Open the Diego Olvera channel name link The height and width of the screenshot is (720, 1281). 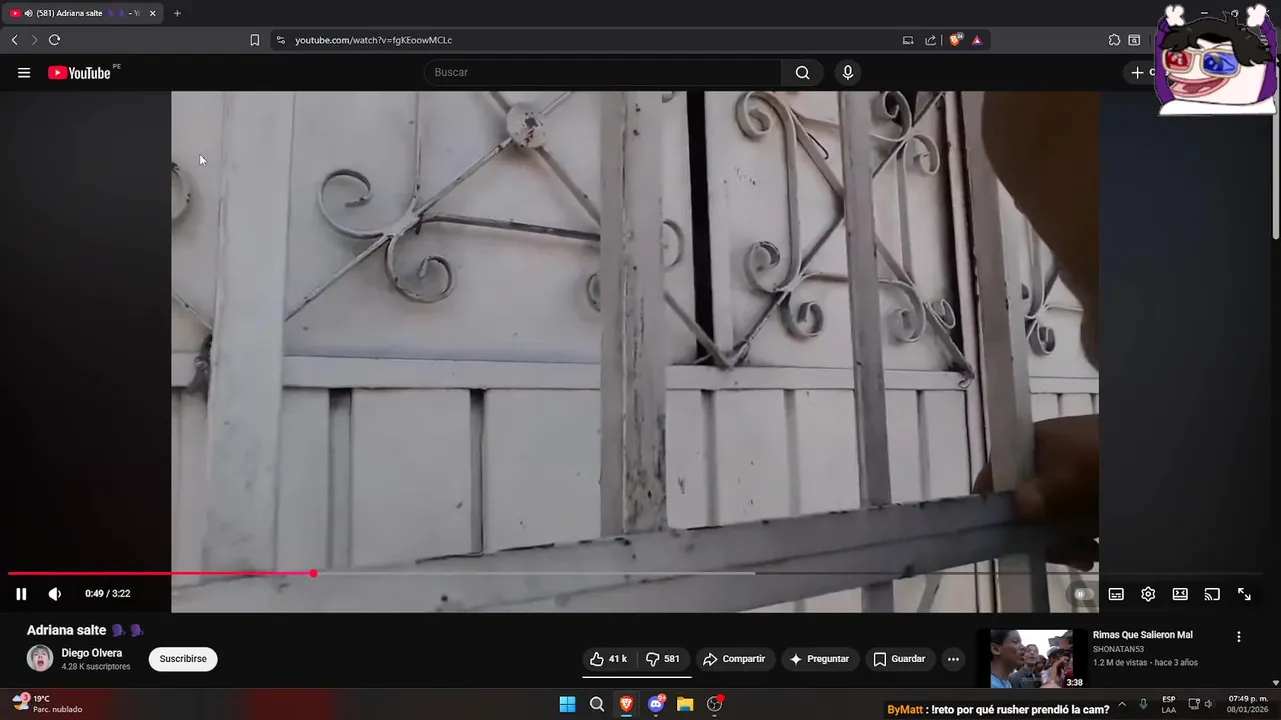click(x=92, y=653)
